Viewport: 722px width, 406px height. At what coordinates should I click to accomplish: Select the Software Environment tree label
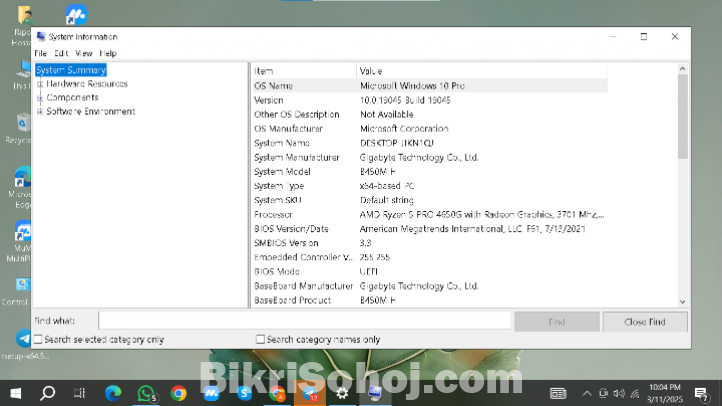pyautogui.click(x=91, y=111)
